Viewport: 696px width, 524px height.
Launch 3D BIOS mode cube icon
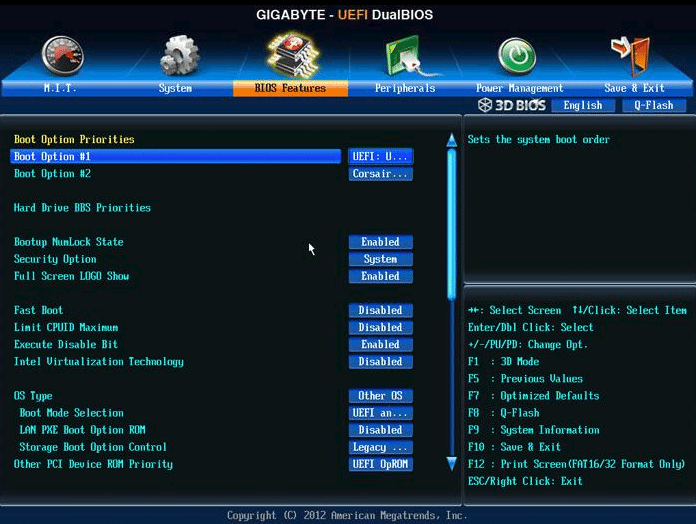click(485, 105)
